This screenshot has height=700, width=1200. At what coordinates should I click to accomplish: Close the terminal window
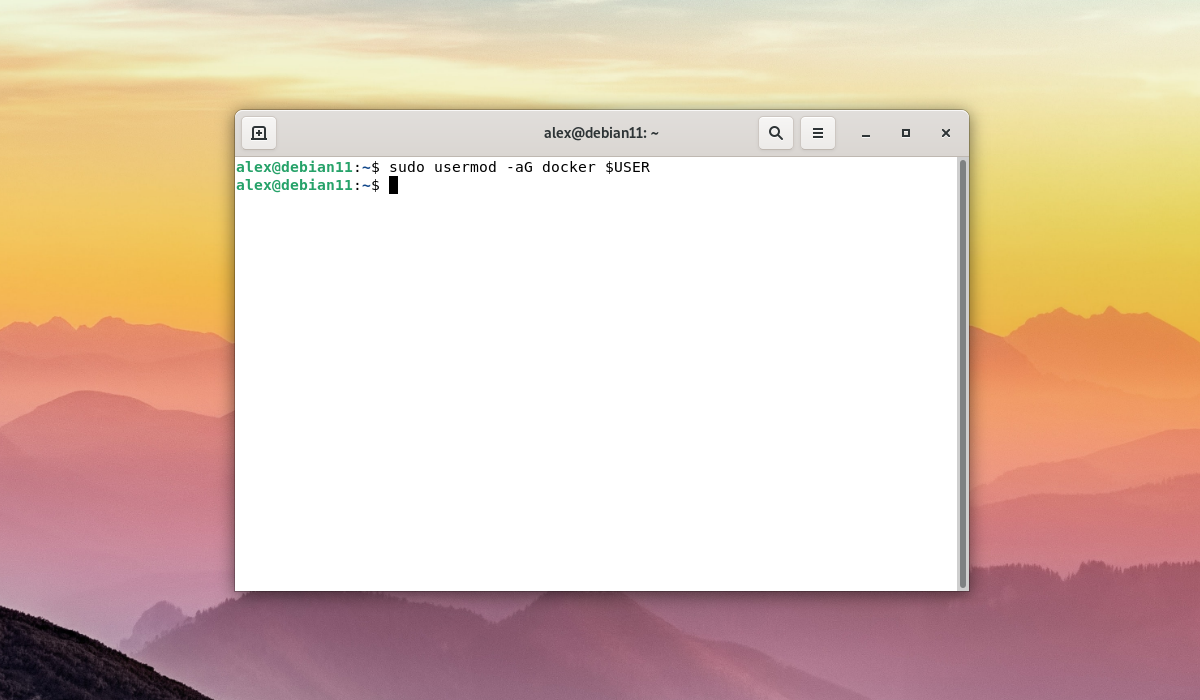pos(945,133)
